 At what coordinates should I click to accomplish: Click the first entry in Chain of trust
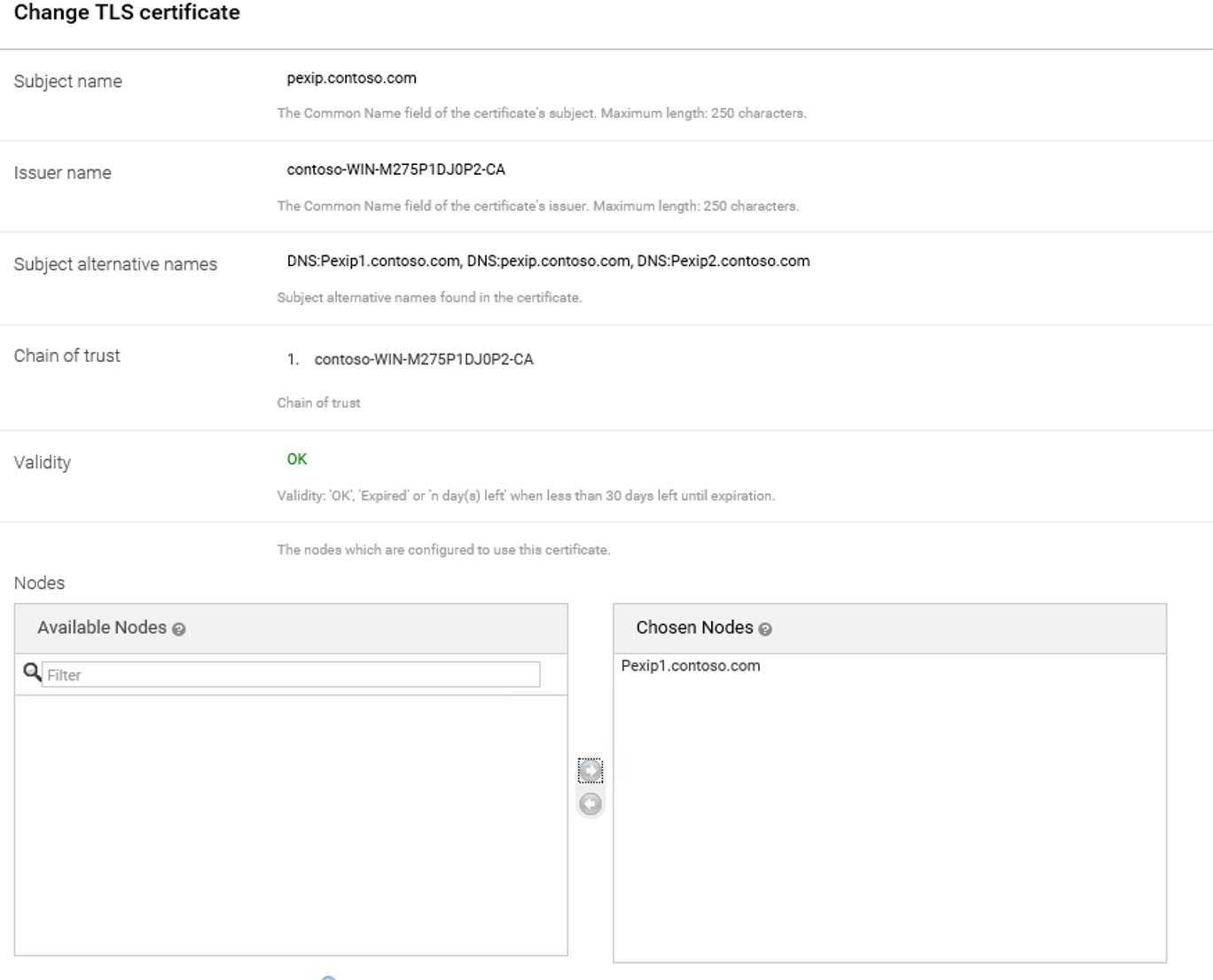(424, 359)
